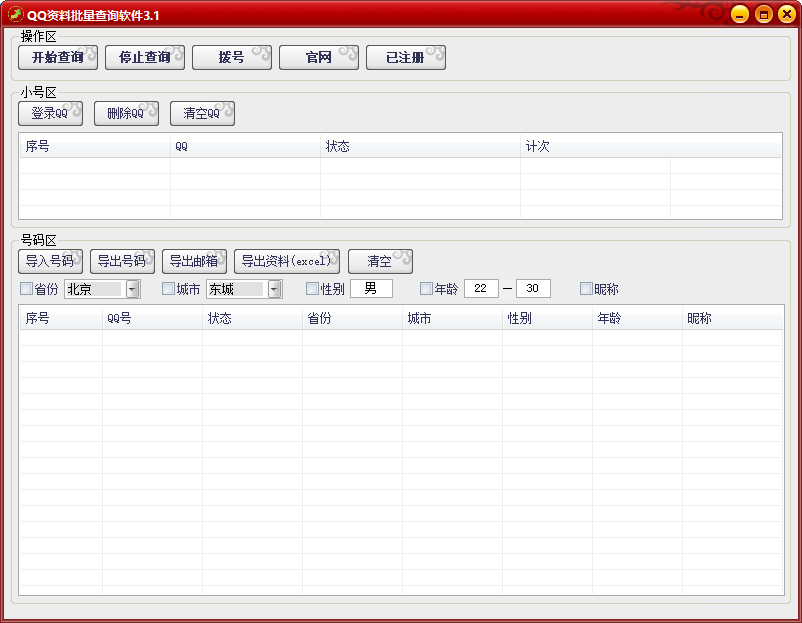Click maximum age field showing 30
Image resolution: width=802 pixels, height=623 pixels.
pos(533,288)
